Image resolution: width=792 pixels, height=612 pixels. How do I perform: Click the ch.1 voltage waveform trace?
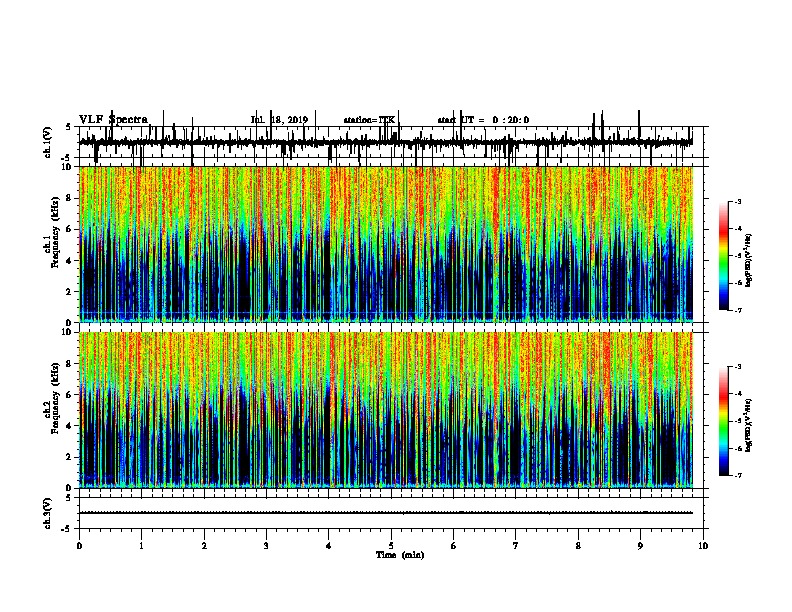coord(386,142)
